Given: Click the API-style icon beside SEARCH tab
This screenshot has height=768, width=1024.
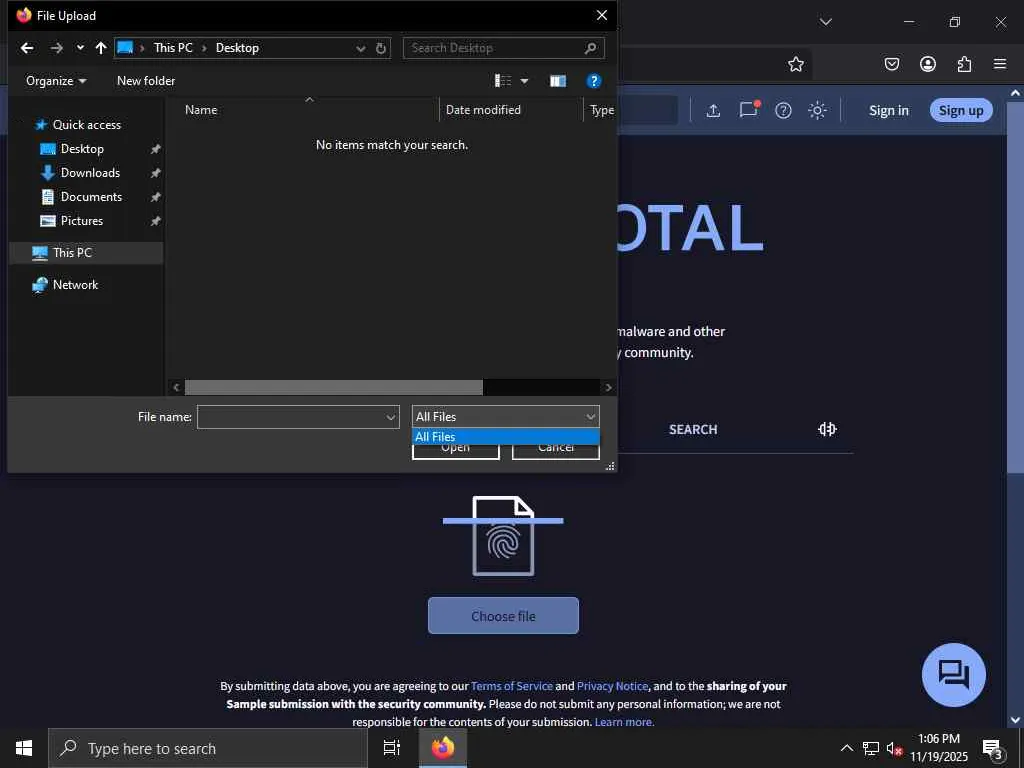Looking at the screenshot, I should coord(827,429).
